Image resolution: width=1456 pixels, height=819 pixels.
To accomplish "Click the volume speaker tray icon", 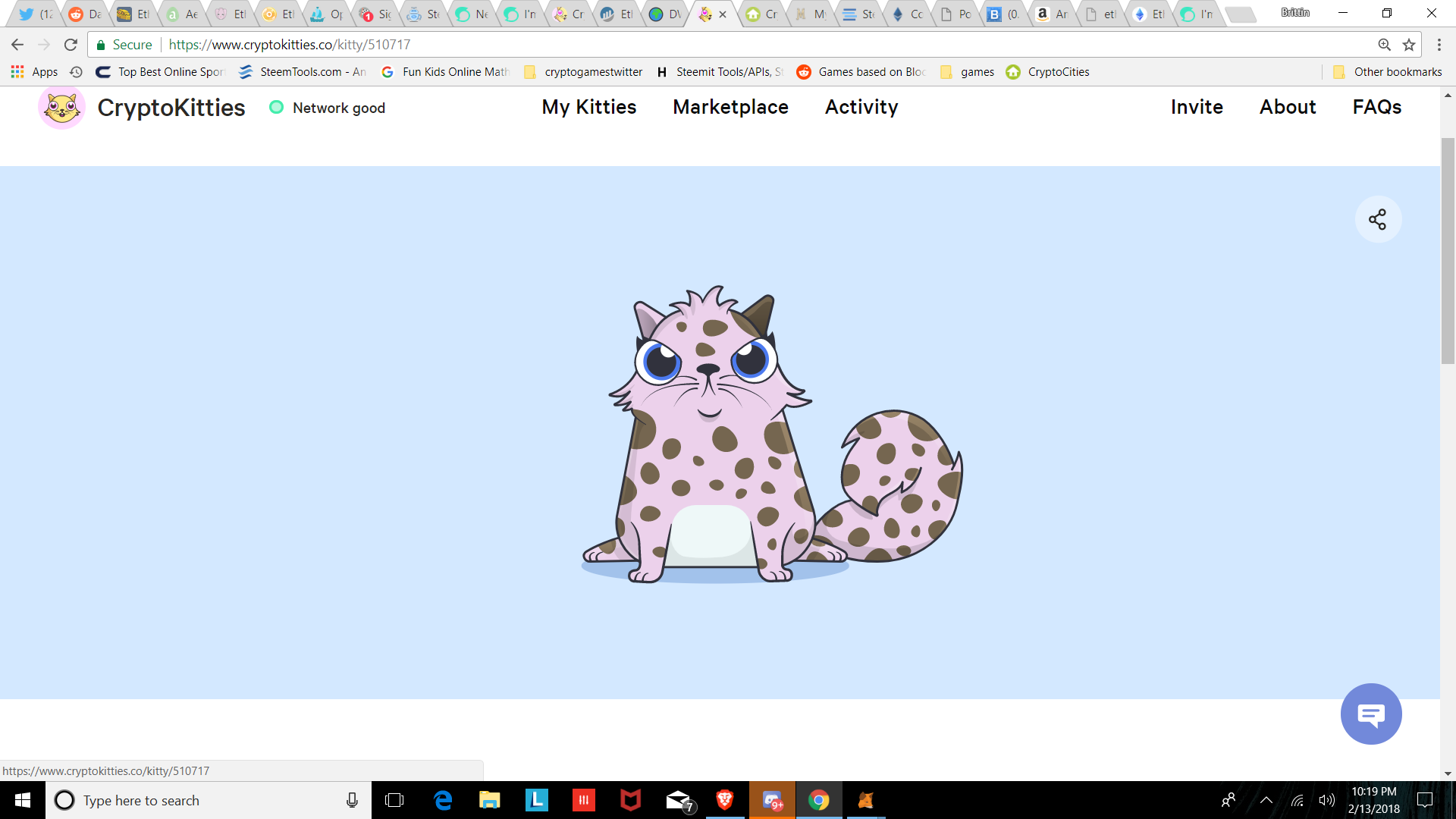I will pos(1326,800).
